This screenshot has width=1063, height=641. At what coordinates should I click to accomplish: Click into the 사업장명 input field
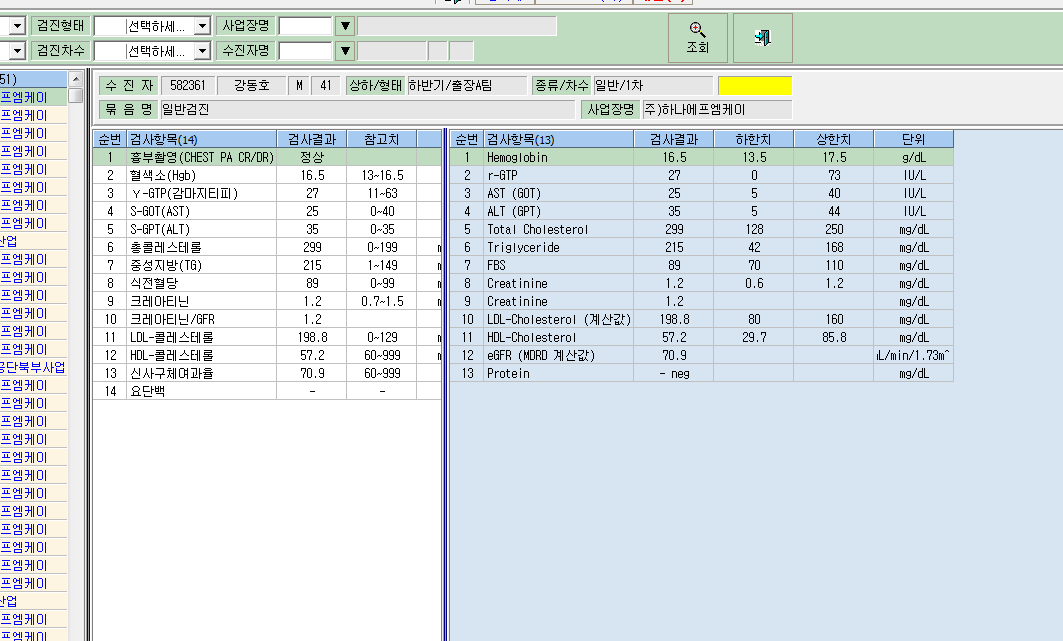[306, 26]
